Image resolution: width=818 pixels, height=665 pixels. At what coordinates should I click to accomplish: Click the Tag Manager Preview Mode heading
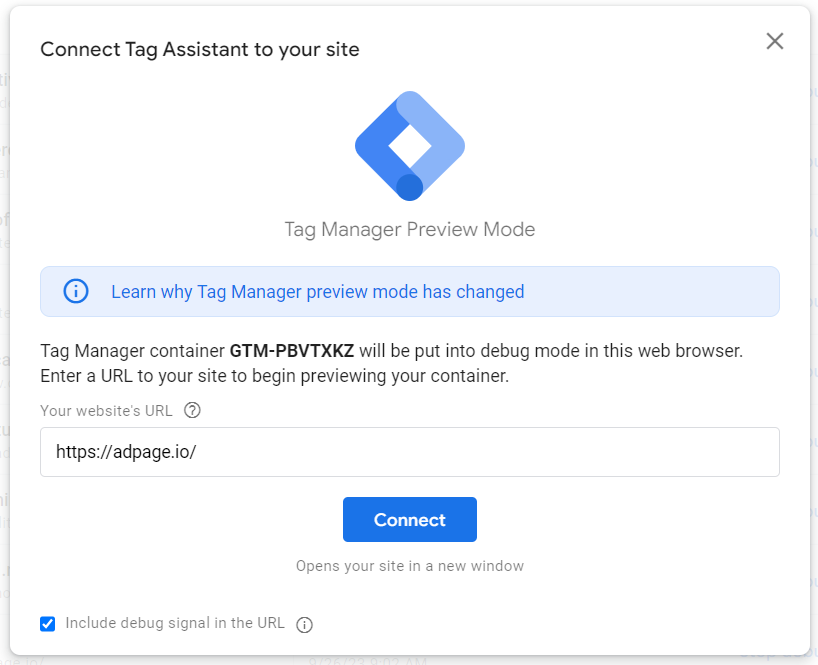pyautogui.click(x=409, y=229)
